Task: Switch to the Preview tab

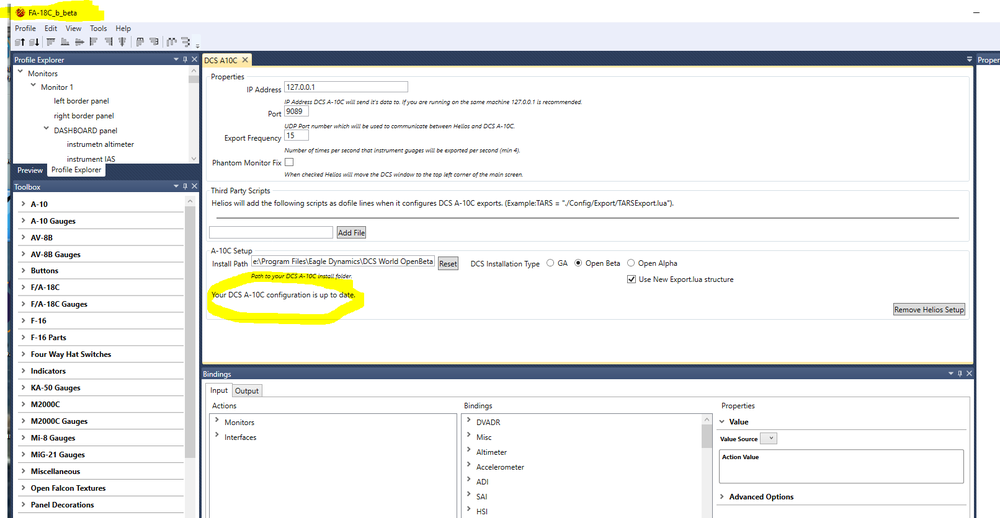Action: tap(30, 170)
